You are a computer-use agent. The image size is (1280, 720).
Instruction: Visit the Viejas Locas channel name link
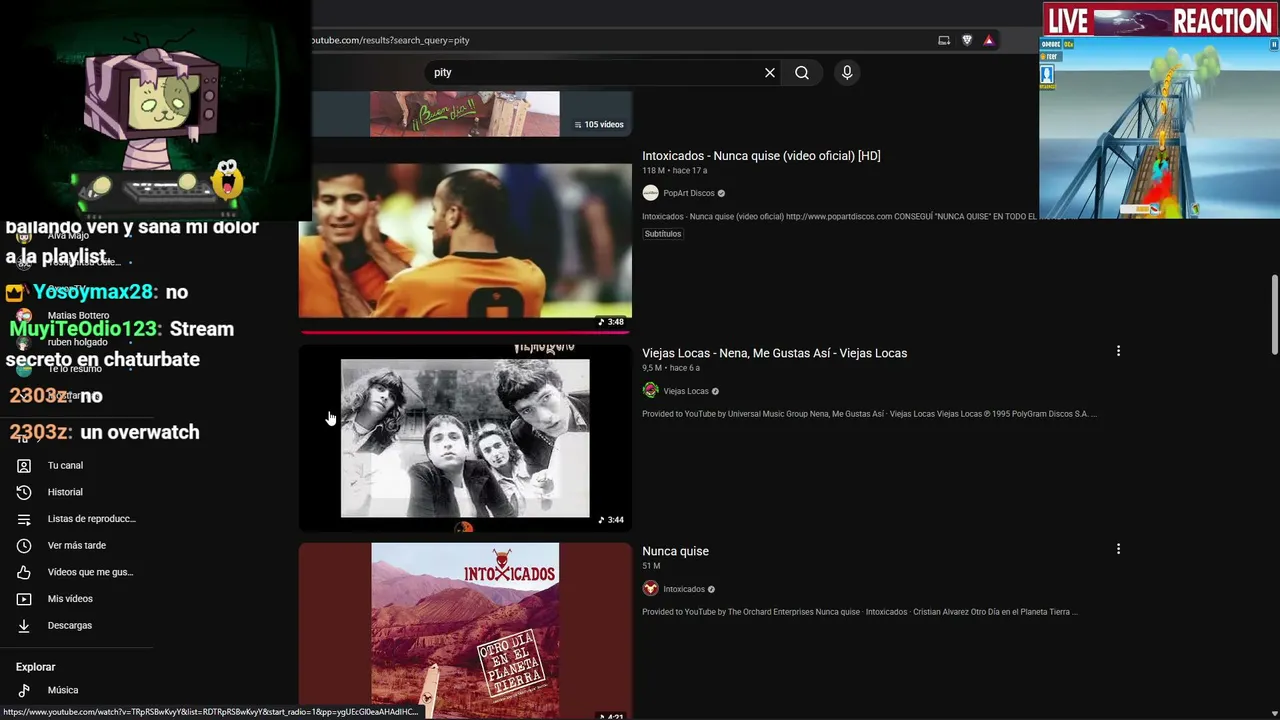[686, 391]
